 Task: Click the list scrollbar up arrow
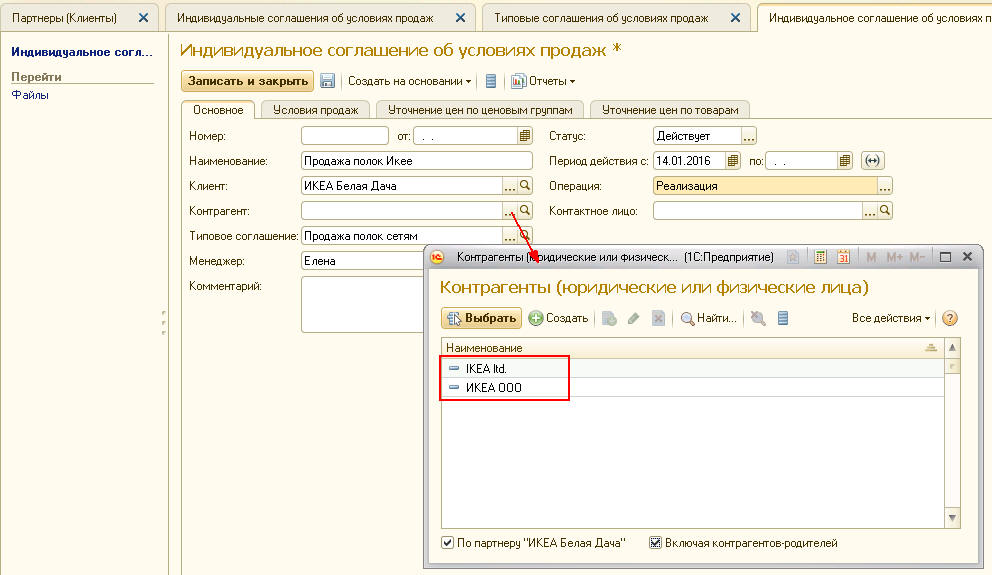pyautogui.click(x=952, y=347)
